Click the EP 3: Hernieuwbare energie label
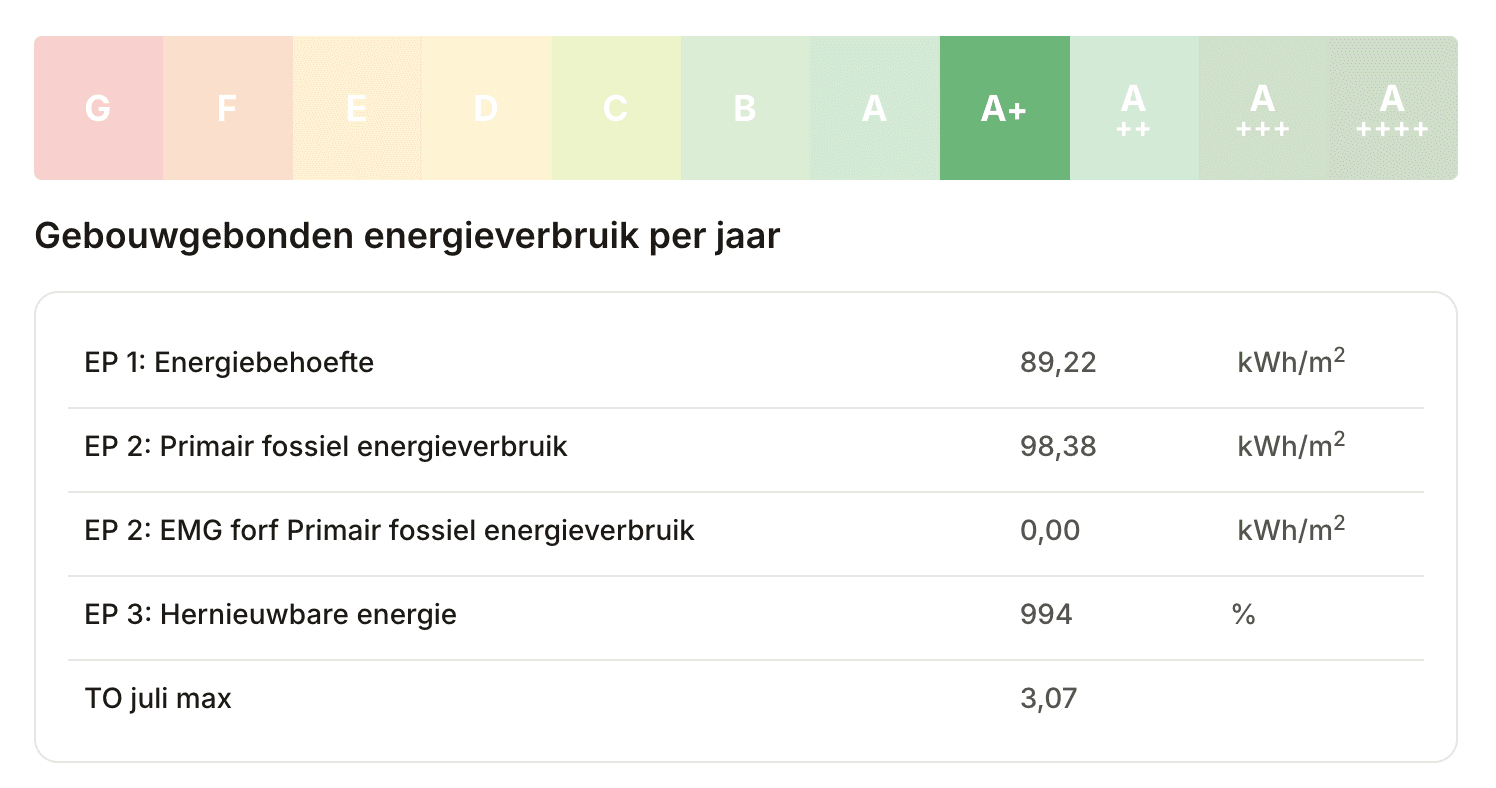 click(271, 614)
